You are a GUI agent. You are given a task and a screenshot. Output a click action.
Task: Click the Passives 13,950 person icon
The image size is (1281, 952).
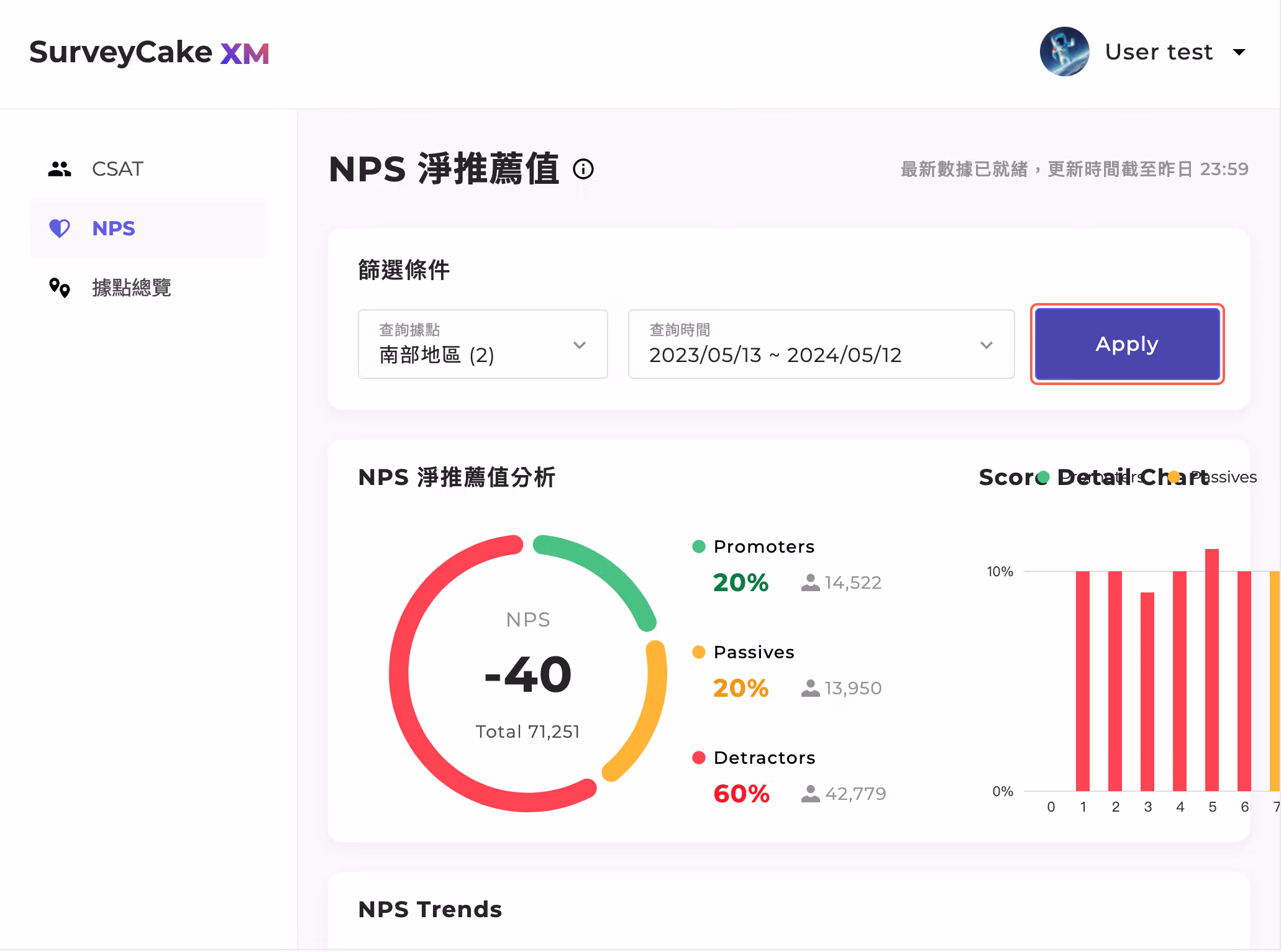[x=810, y=688]
